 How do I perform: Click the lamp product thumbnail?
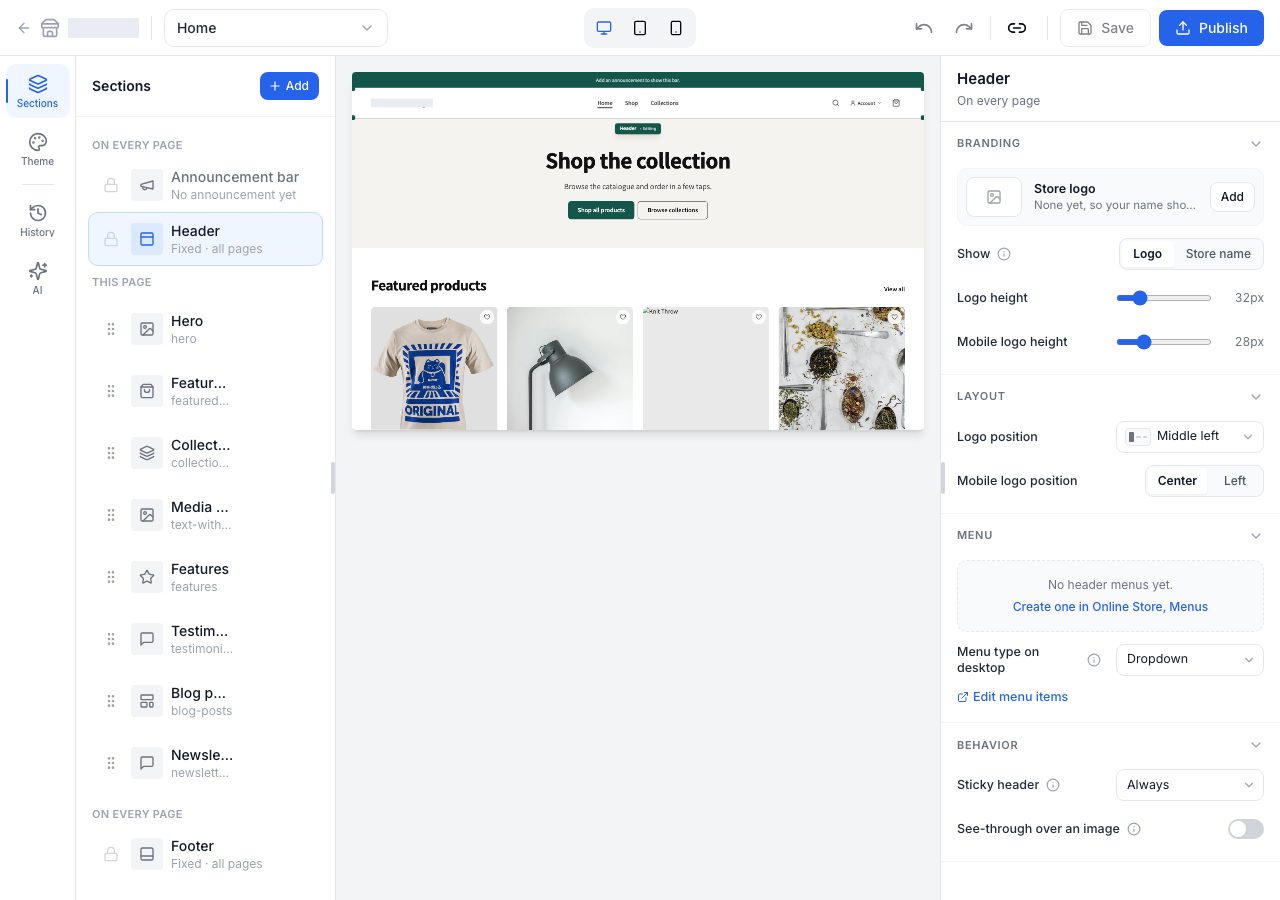click(569, 368)
